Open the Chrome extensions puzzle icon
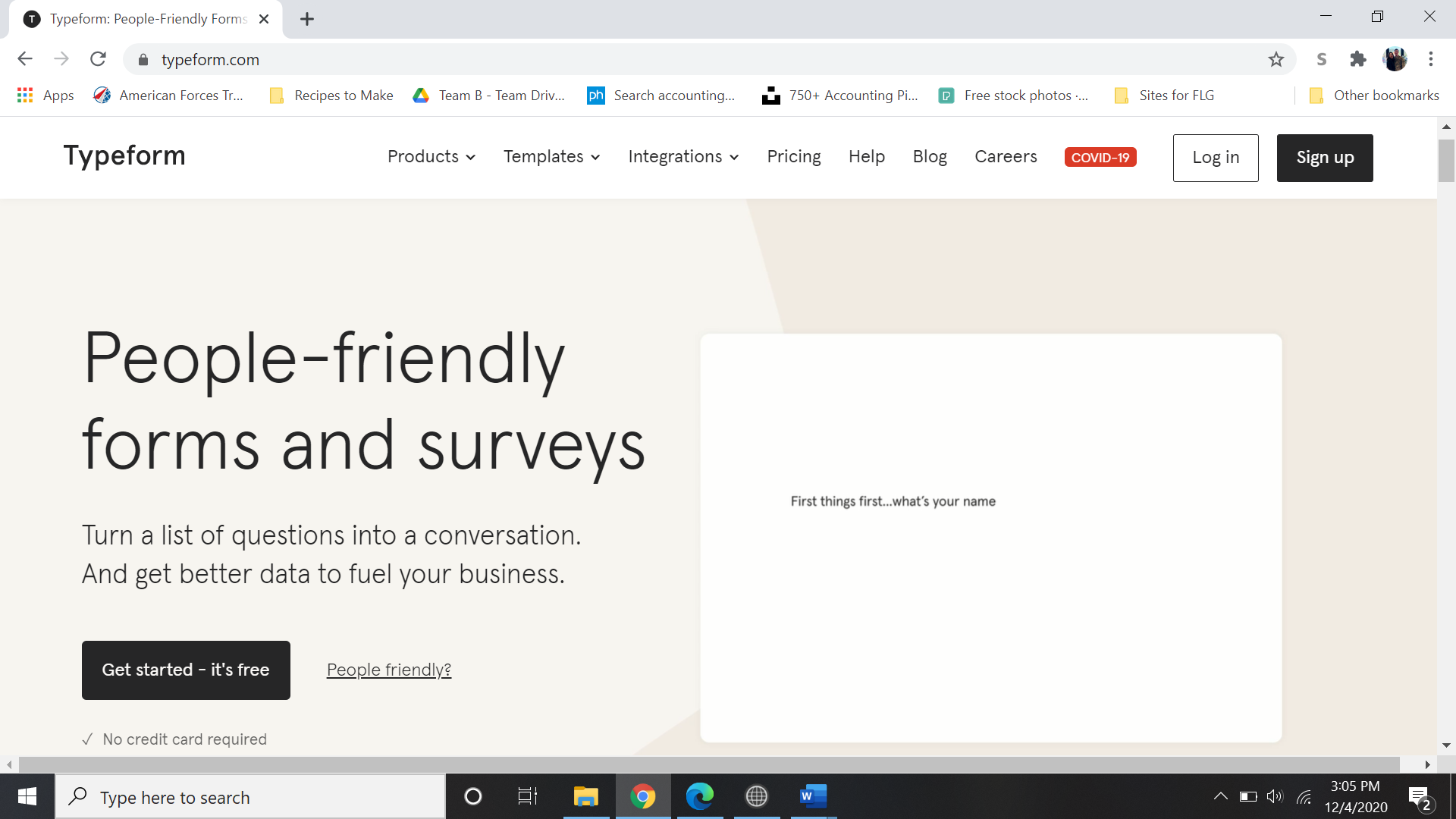1456x819 pixels. 1358,59
